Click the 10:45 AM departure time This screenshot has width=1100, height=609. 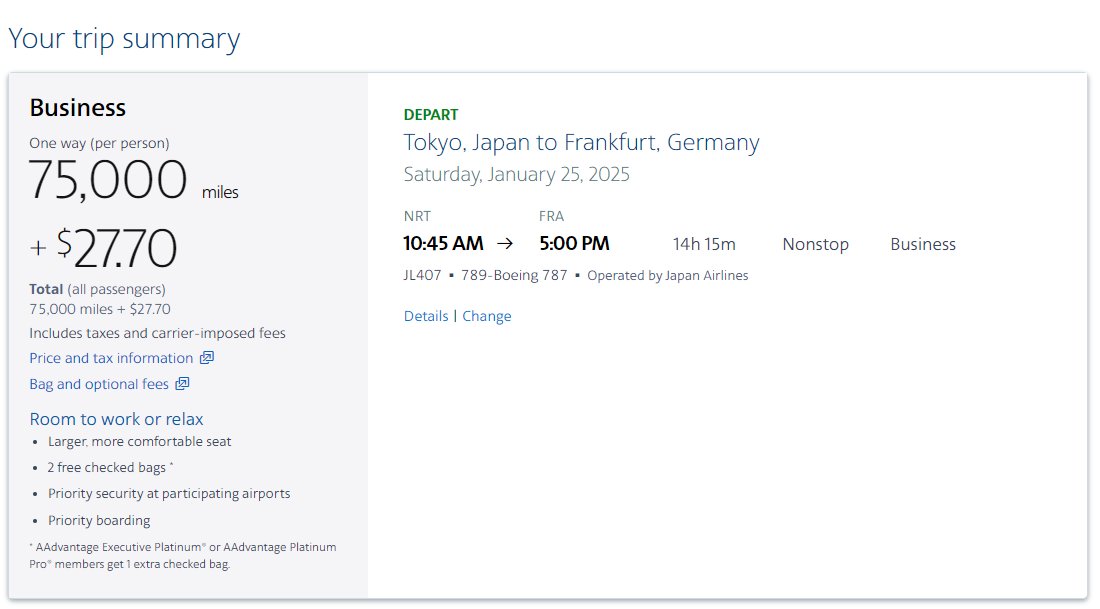pos(443,243)
